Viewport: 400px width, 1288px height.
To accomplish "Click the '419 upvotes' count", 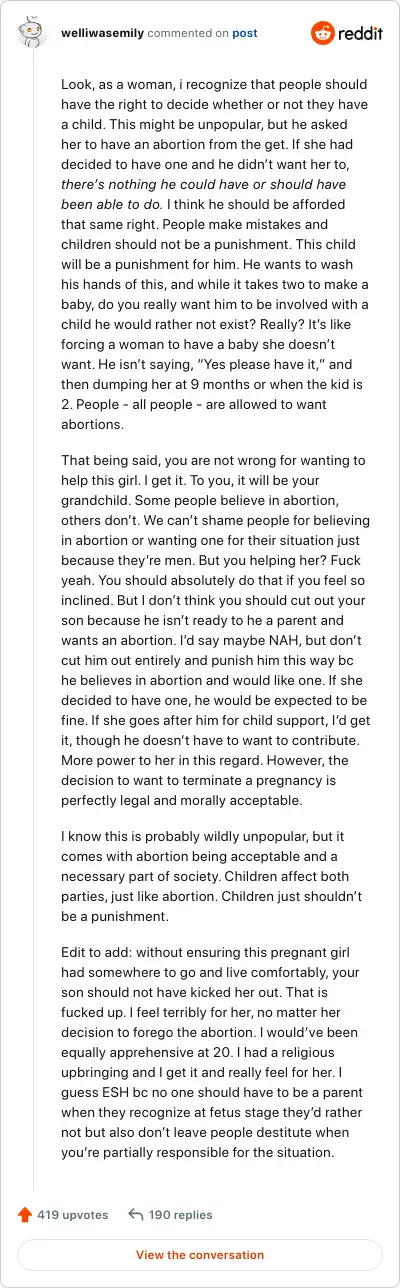I will 72,1215.
